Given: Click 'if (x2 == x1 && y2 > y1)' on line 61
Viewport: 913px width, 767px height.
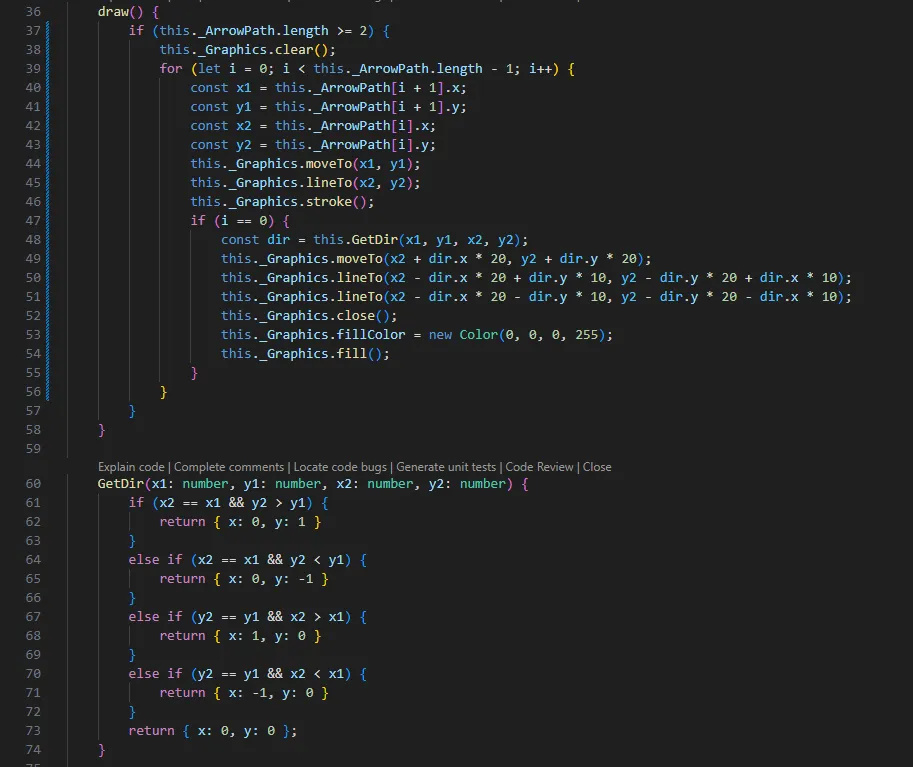Looking at the screenshot, I should (x=221, y=503).
